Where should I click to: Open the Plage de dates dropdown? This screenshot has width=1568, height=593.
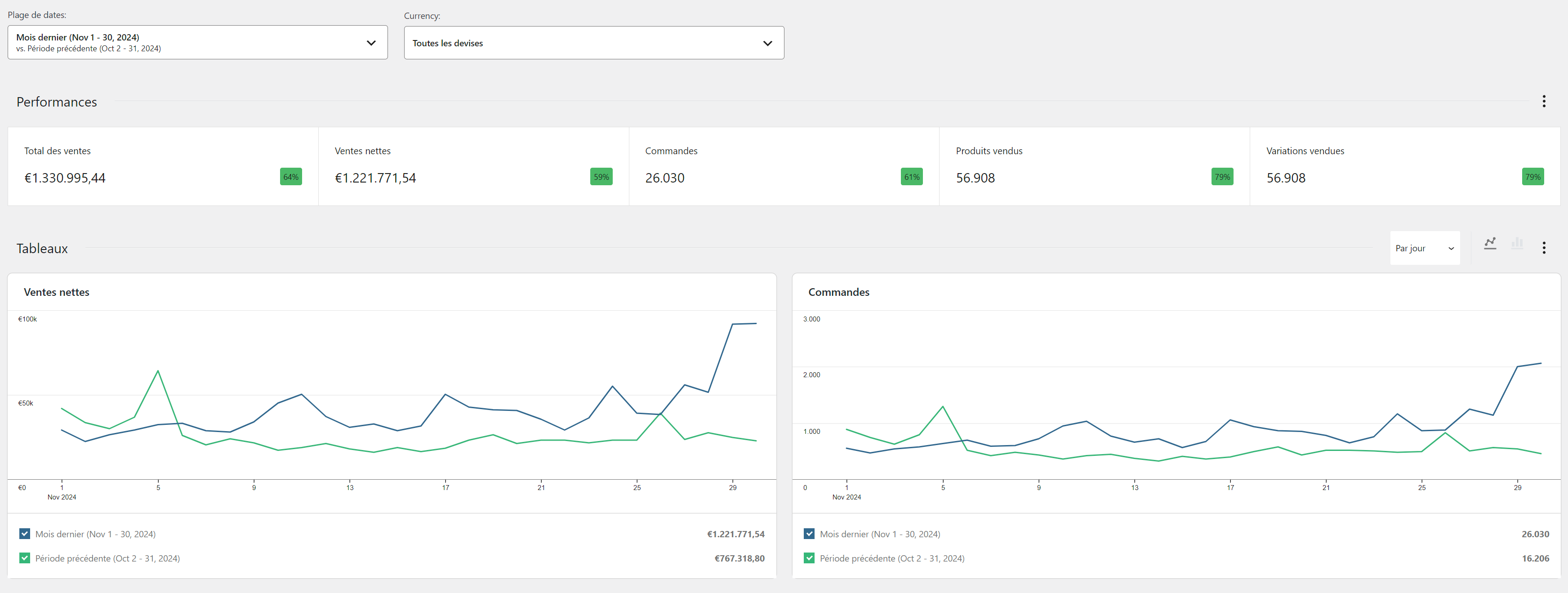pyautogui.click(x=197, y=43)
